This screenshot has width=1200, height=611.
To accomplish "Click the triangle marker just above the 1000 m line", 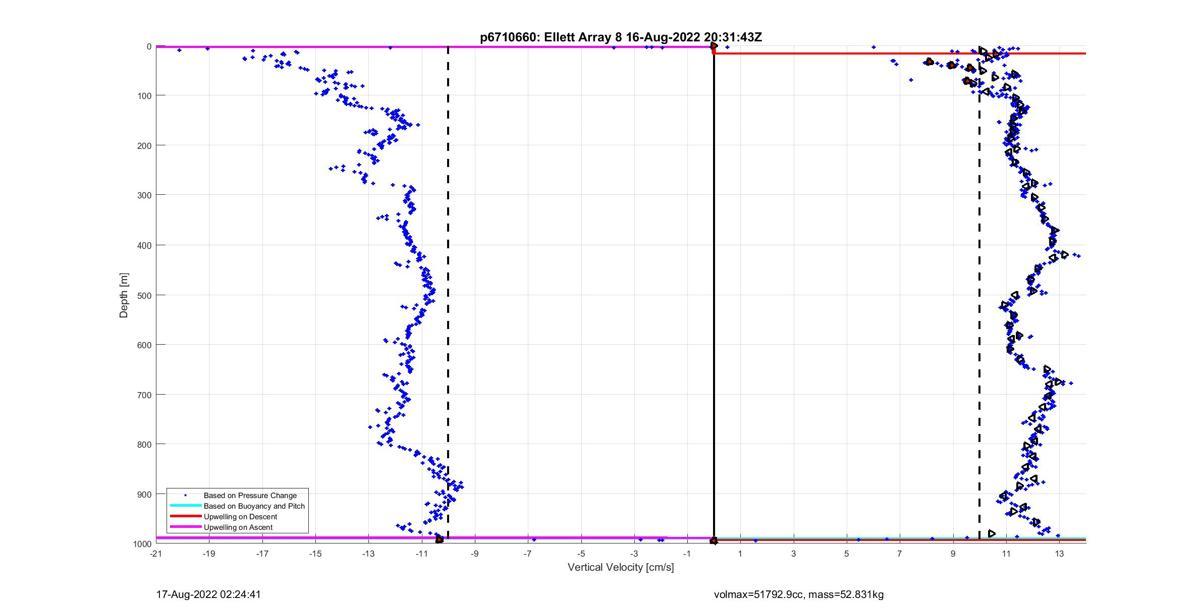I will [991, 534].
